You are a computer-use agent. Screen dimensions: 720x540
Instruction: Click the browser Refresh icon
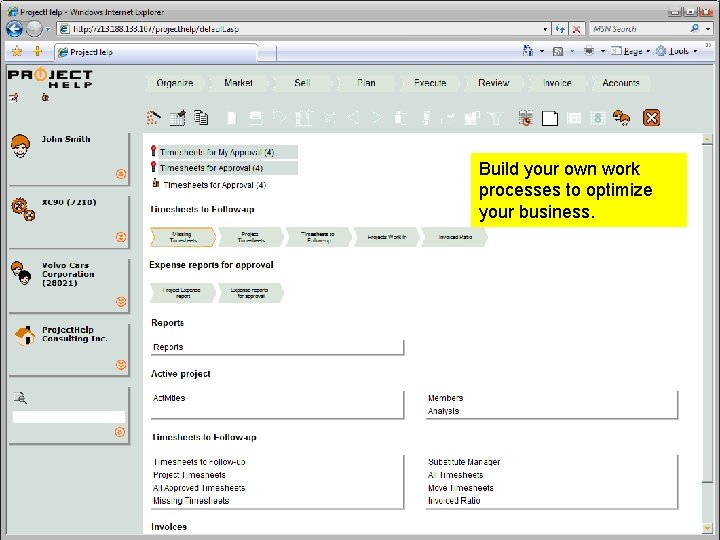[x=560, y=29]
